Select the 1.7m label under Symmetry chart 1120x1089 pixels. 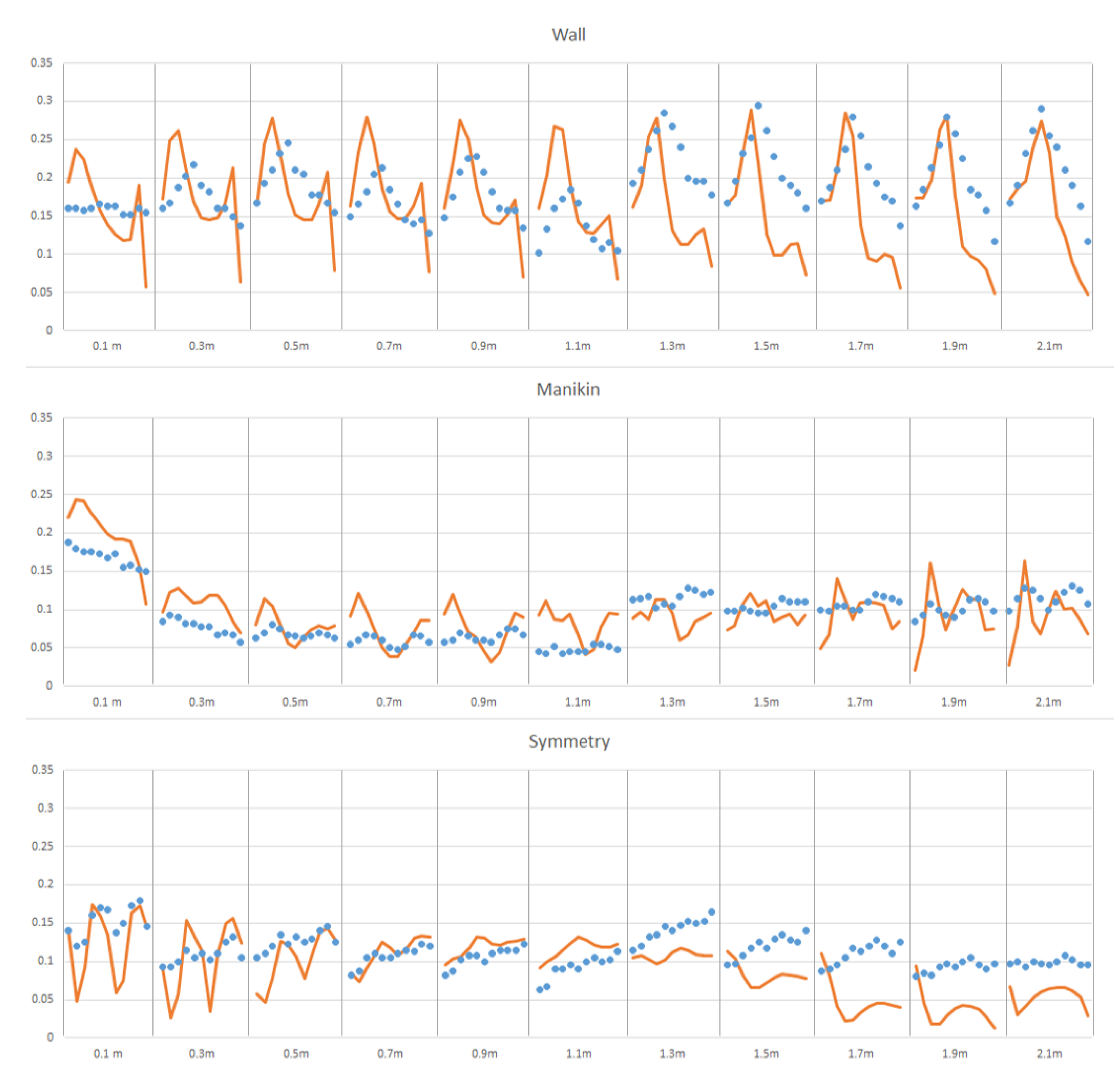click(860, 1053)
